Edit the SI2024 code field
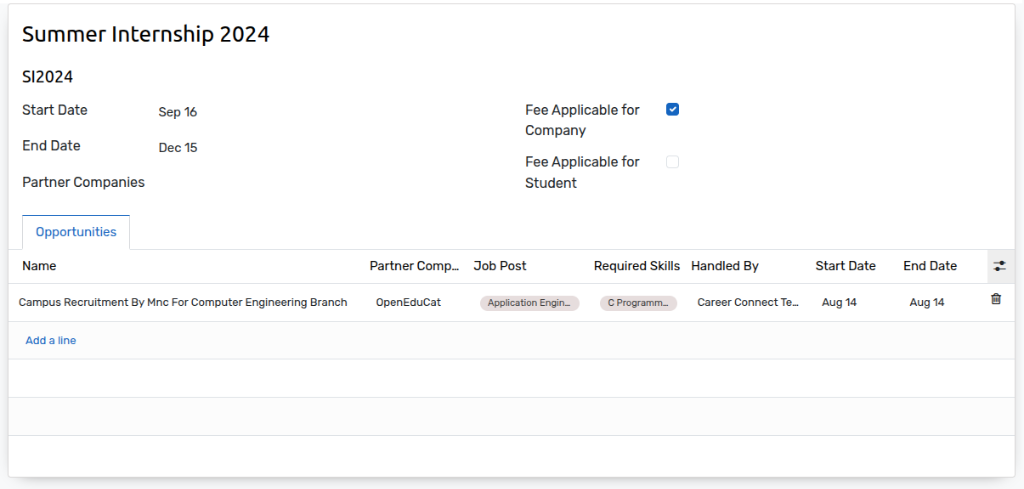This screenshot has height=489, width=1024. coord(48,77)
